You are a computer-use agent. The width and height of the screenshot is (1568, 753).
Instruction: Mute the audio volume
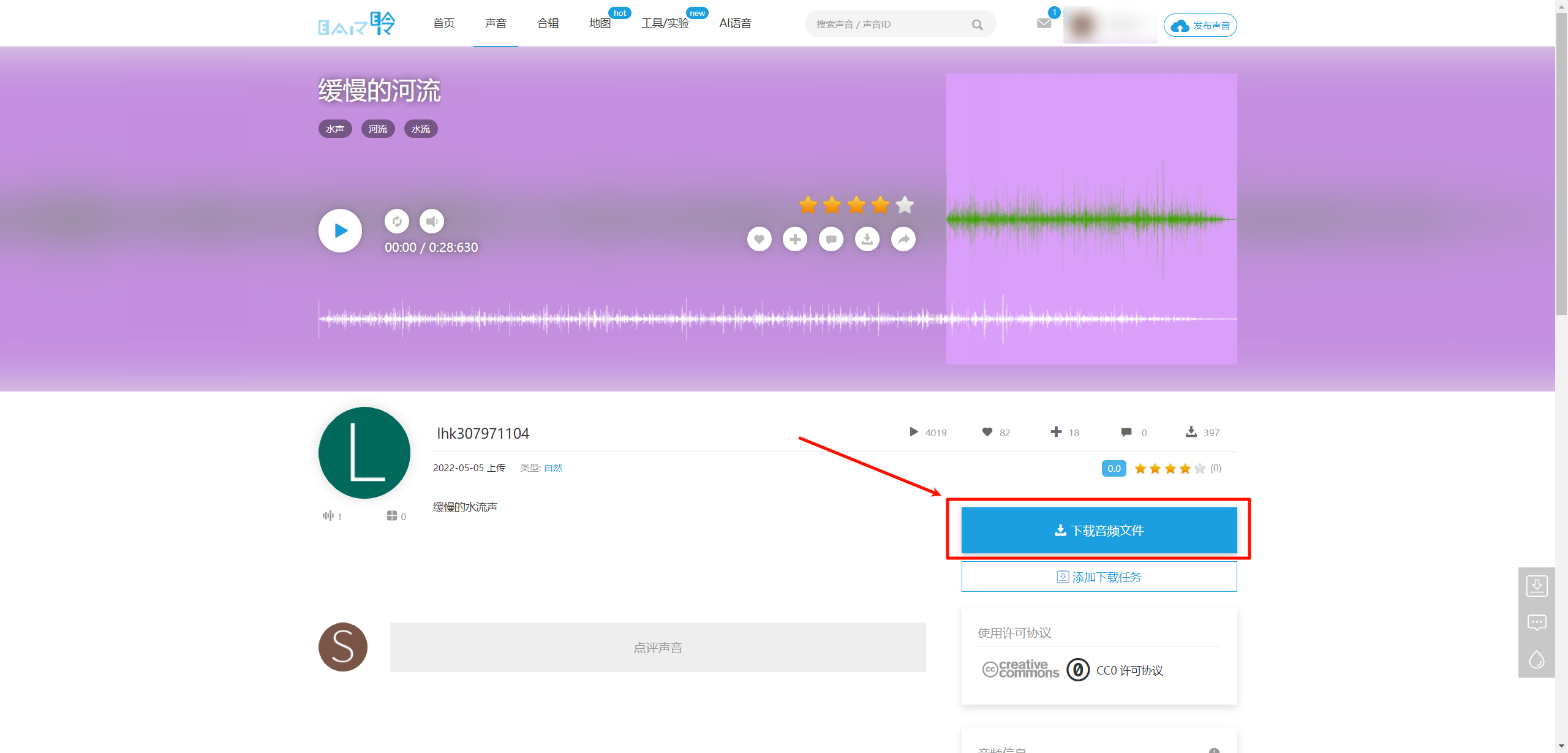pyautogui.click(x=431, y=222)
